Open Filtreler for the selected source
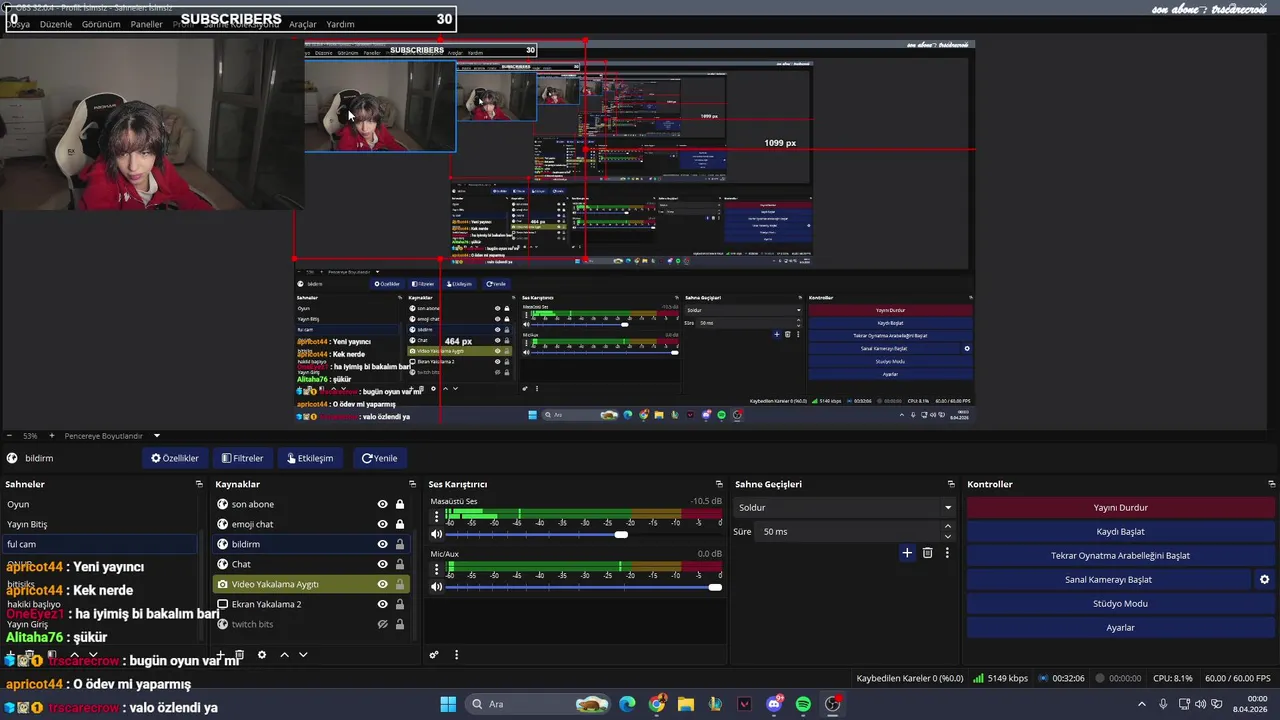Screen dimensions: 1280x720 point(243,458)
